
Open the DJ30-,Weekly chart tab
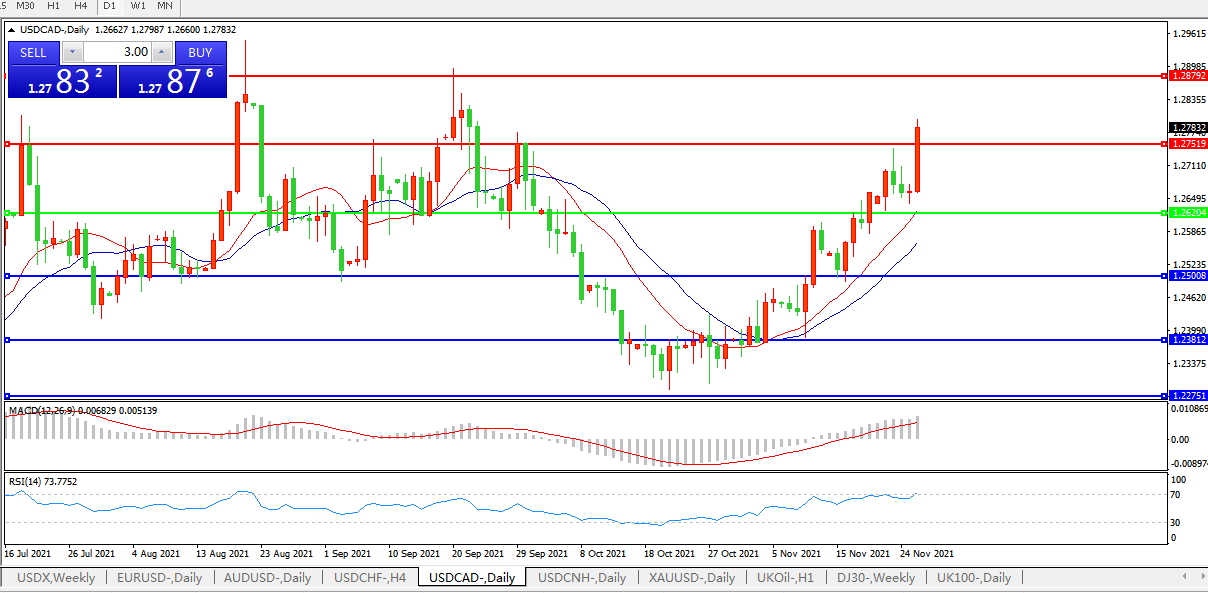[x=876, y=577]
